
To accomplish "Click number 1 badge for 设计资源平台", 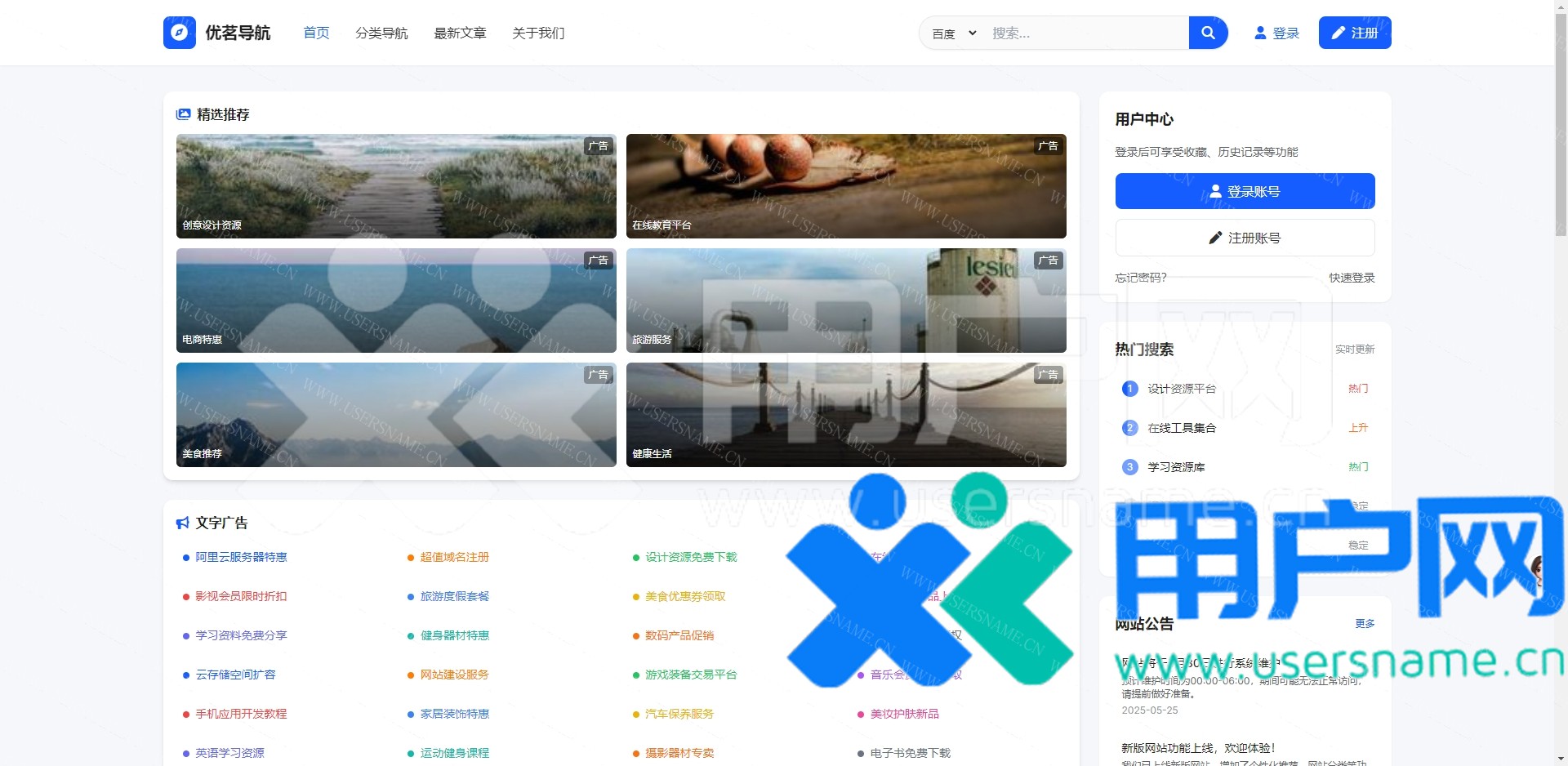I will pyautogui.click(x=1129, y=389).
